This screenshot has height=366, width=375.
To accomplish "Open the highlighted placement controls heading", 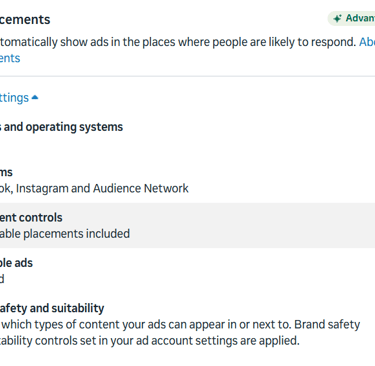I will coord(31,218).
